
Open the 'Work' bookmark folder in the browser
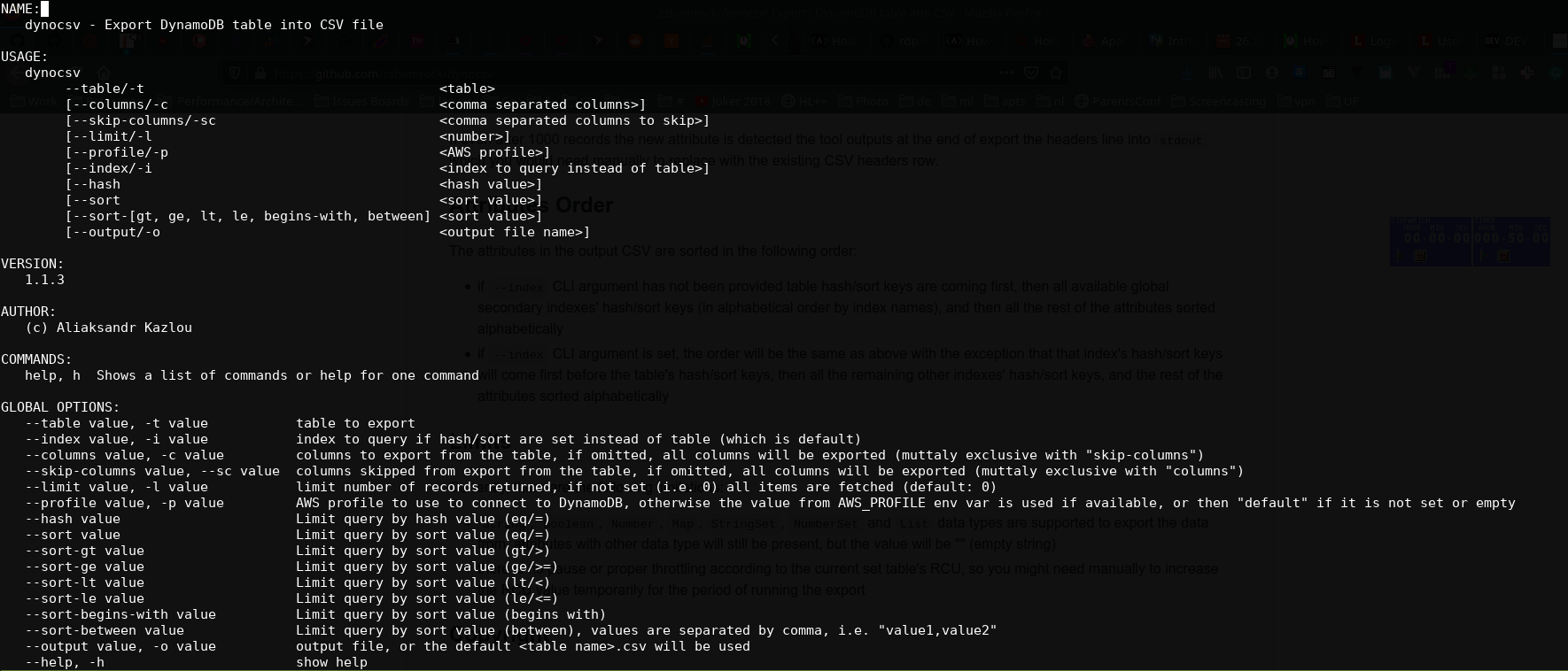[x=34, y=101]
